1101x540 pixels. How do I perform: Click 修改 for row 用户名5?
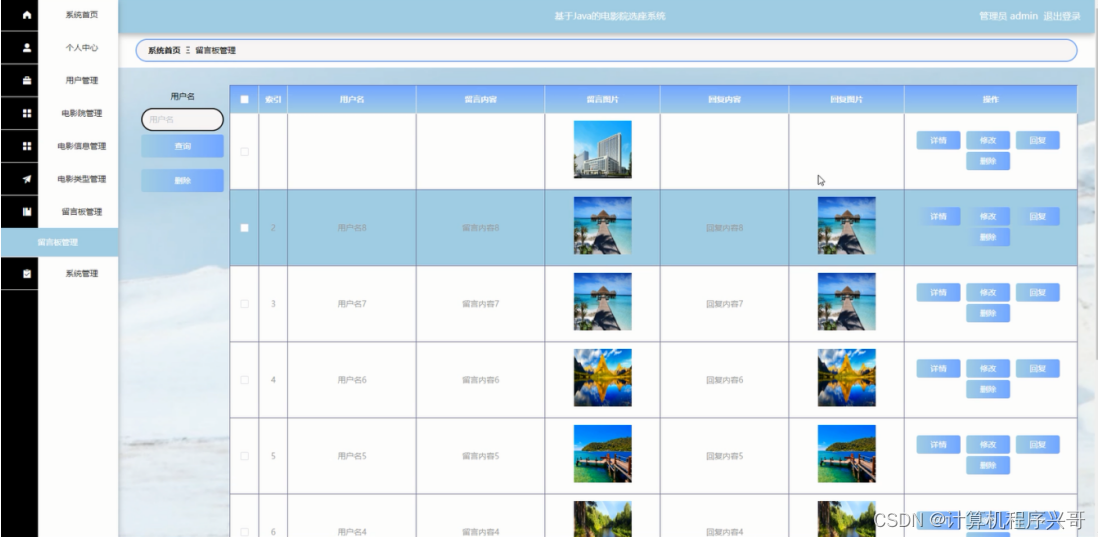(x=988, y=444)
